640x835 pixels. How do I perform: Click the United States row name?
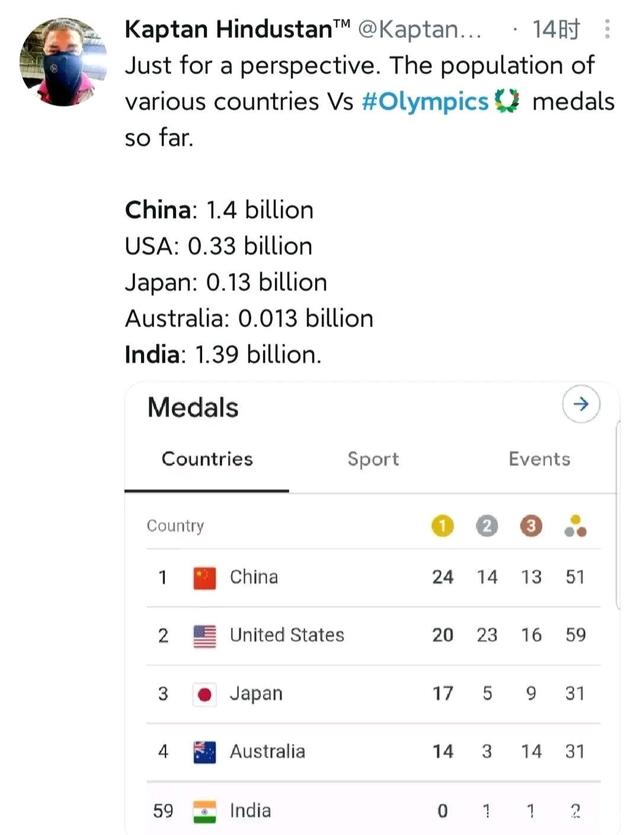click(x=287, y=636)
